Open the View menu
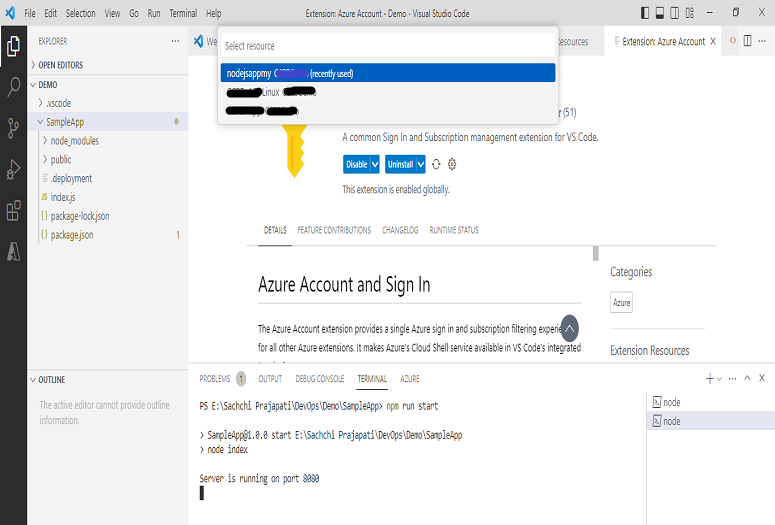 point(112,13)
